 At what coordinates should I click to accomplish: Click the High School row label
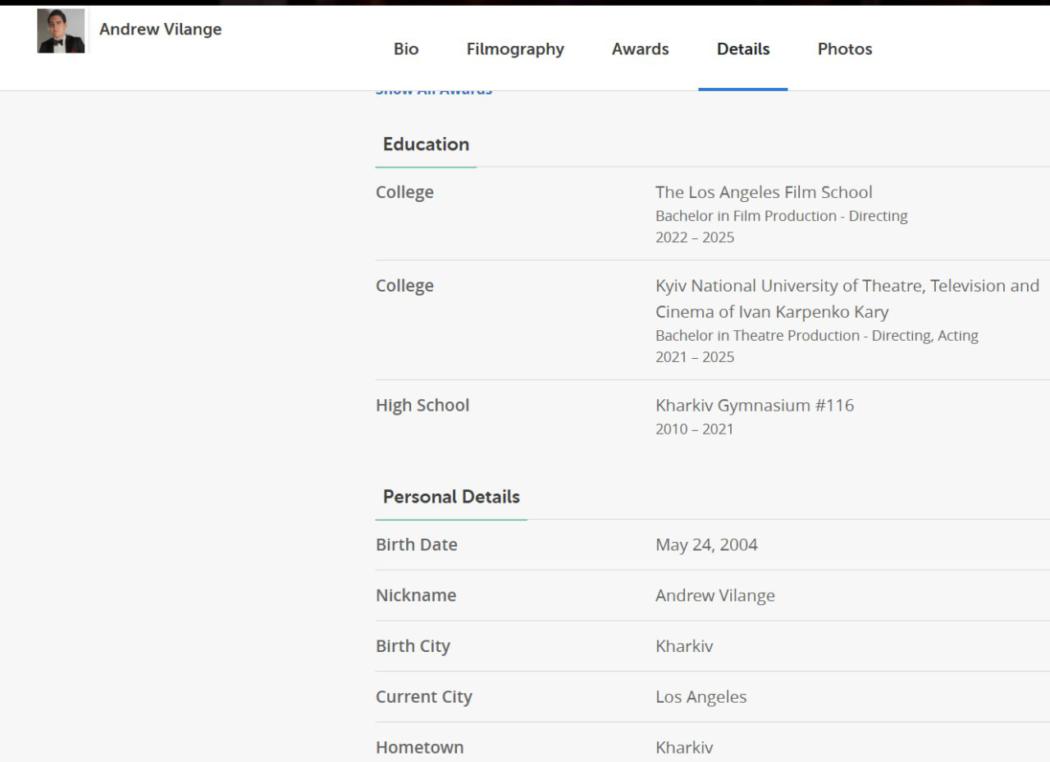coord(422,405)
